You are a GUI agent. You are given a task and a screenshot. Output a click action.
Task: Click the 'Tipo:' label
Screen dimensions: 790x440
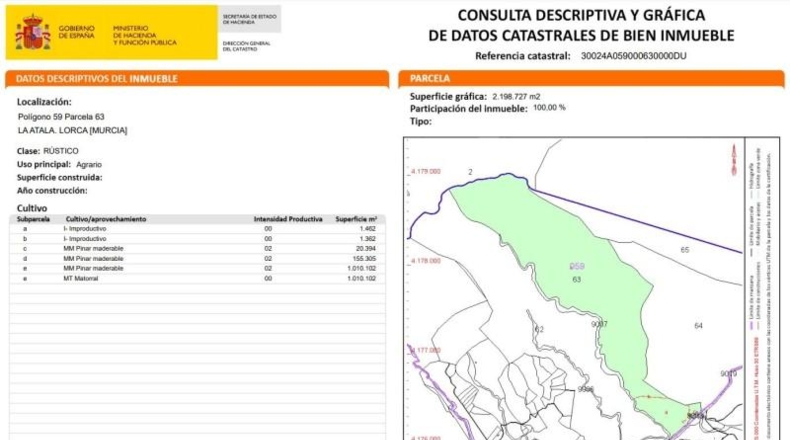(421, 121)
